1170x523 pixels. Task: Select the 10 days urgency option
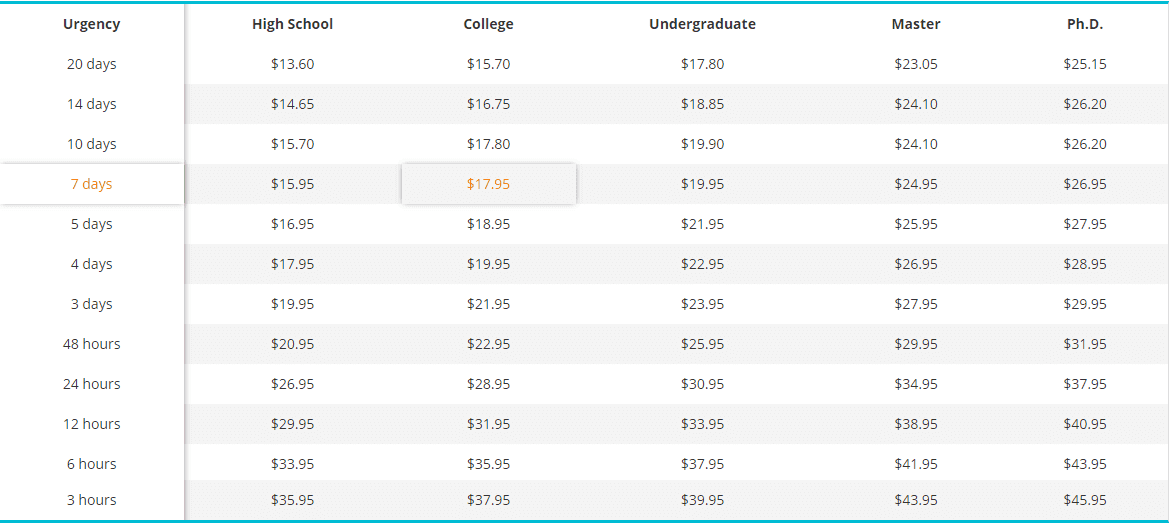(92, 144)
